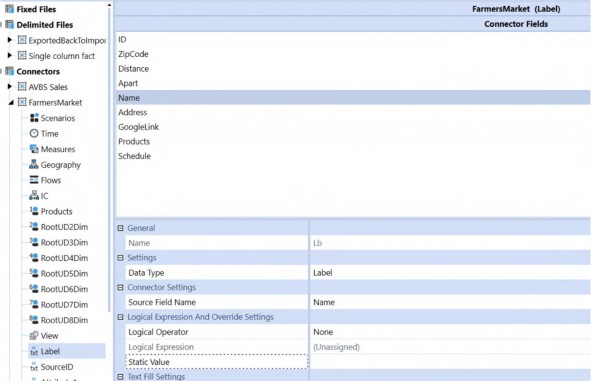The width and height of the screenshot is (591, 381).
Task: Click the FarmersMarket (Label) title header
Action: pyautogui.click(x=516, y=9)
